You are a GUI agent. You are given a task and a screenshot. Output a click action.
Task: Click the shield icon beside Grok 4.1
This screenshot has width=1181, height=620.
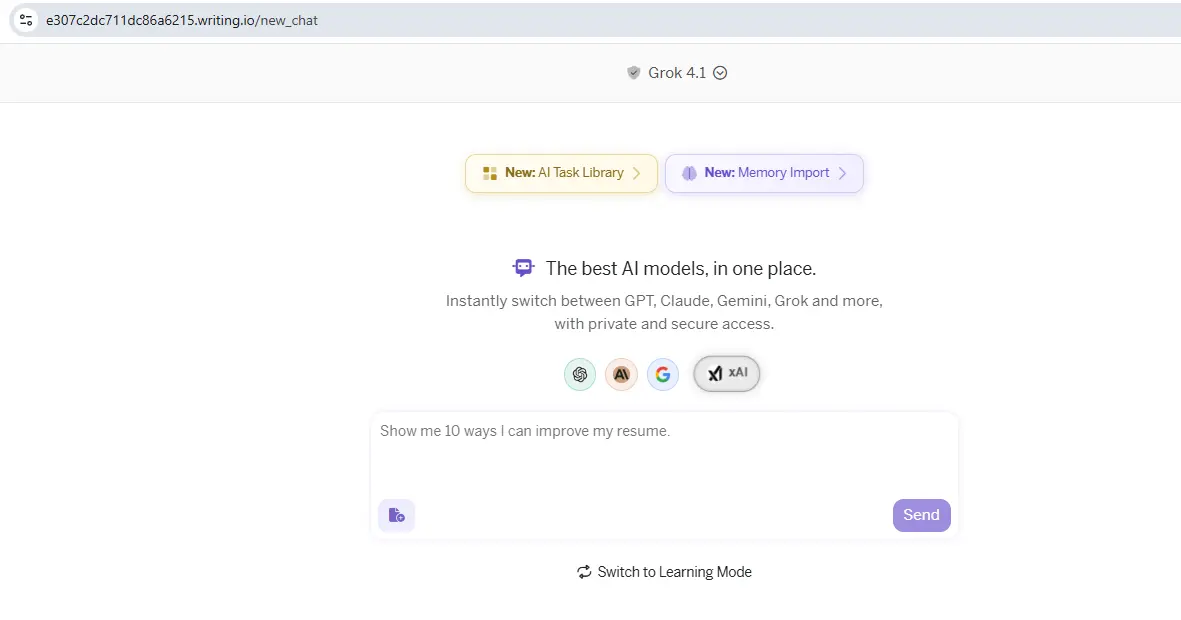tap(633, 73)
